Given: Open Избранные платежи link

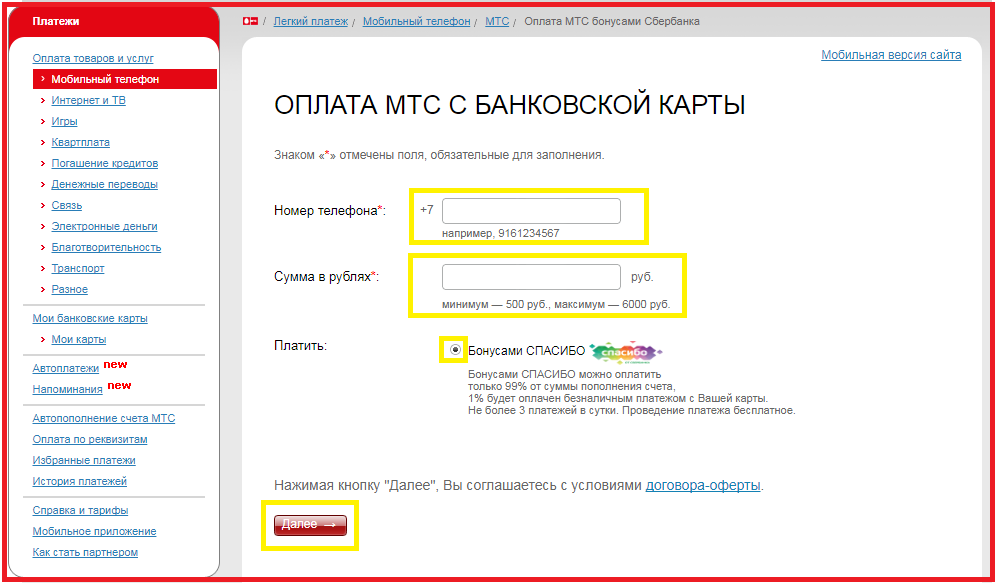Looking at the screenshot, I should (x=84, y=460).
